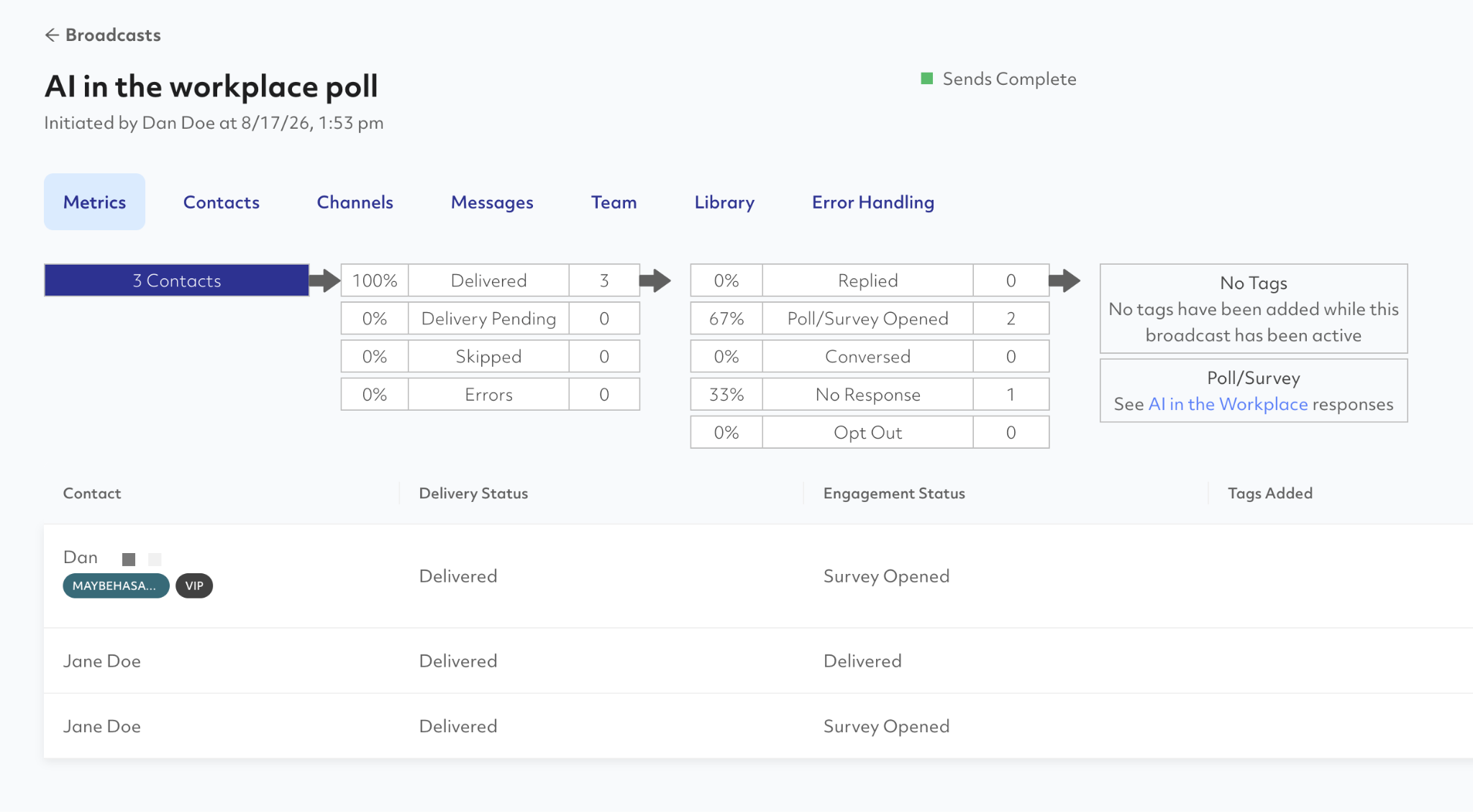Click the Broadcasts back link
1473x812 pixels.
[113, 35]
